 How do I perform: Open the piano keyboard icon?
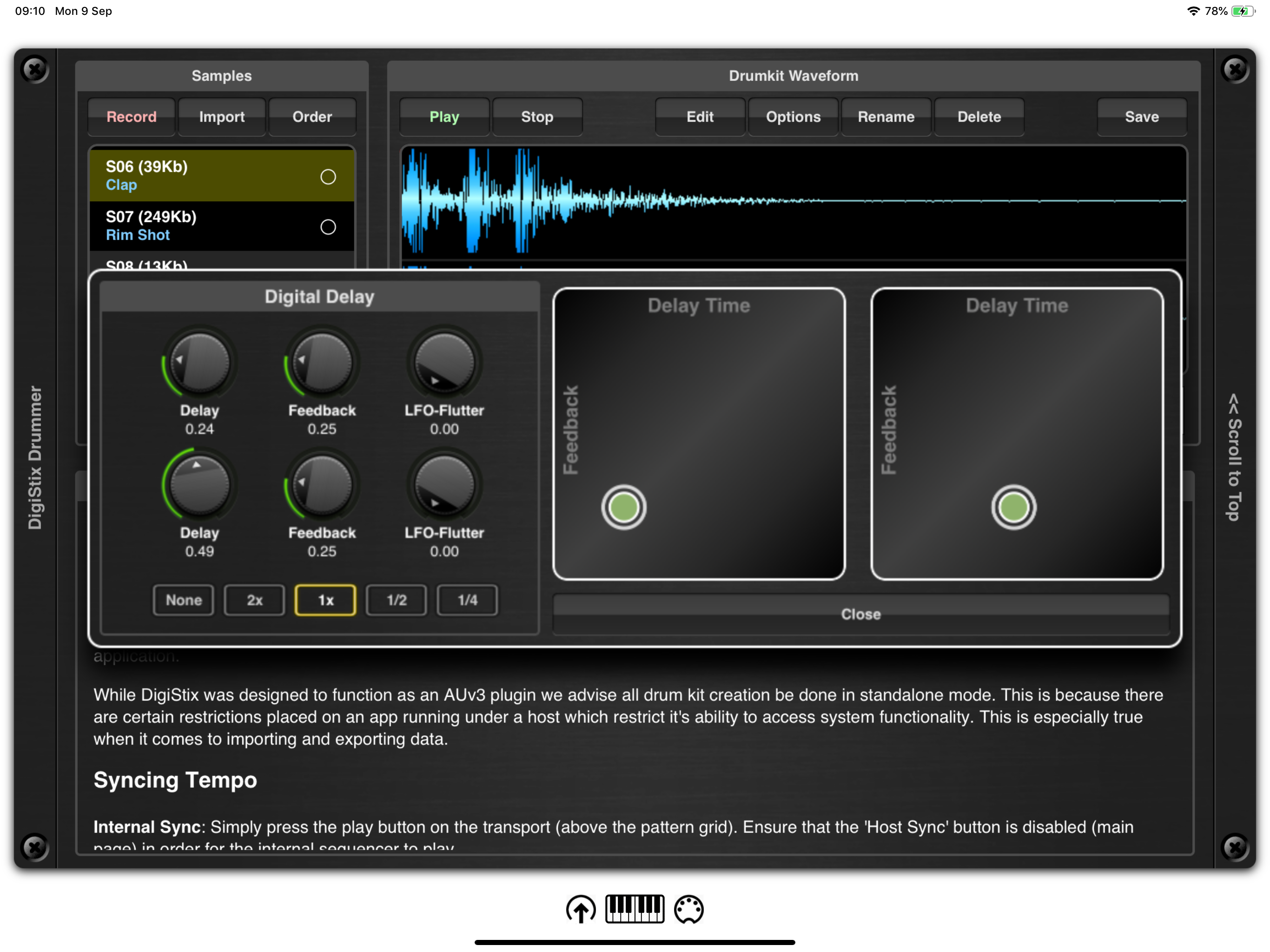635,908
